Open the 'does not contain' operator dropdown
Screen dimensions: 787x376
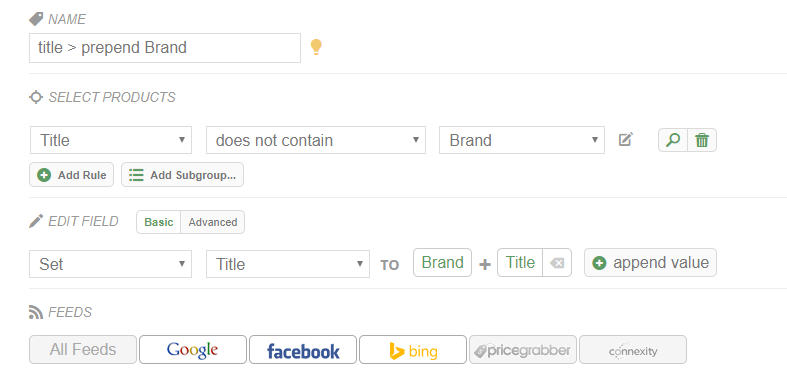click(x=316, y=140)
